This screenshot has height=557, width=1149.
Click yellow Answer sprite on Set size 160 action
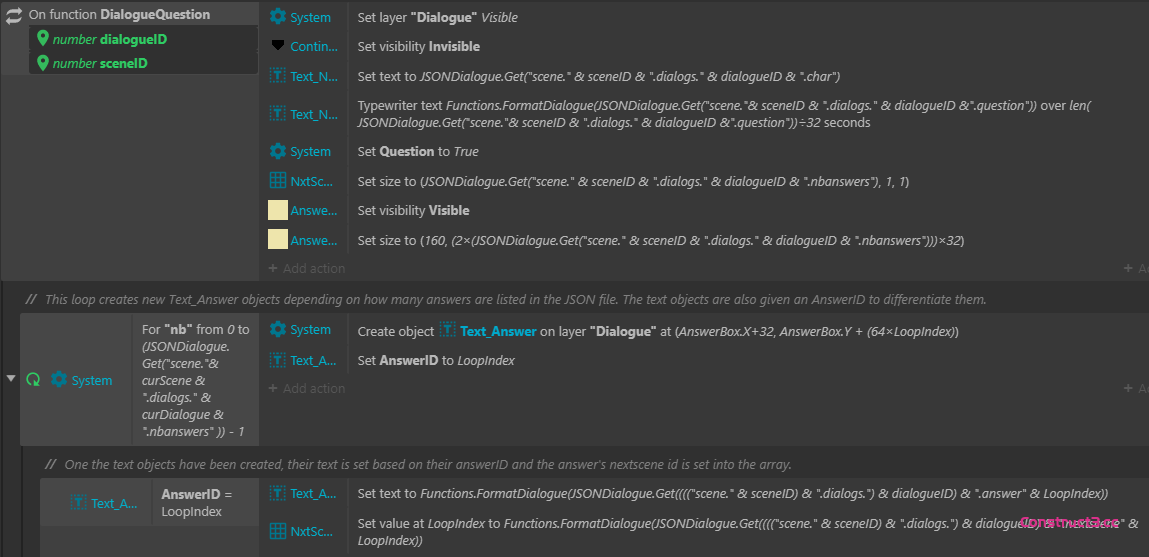[278, 240]
